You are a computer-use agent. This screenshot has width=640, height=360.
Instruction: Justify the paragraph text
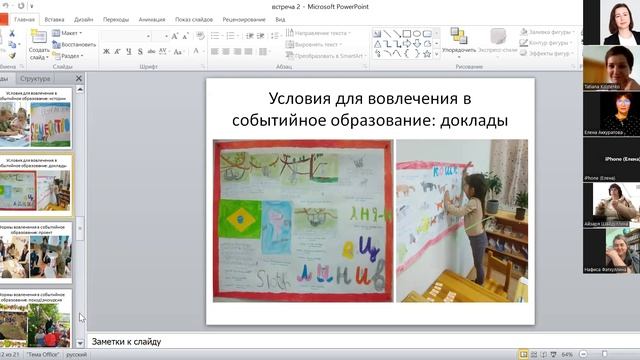[x=248, y=51]
